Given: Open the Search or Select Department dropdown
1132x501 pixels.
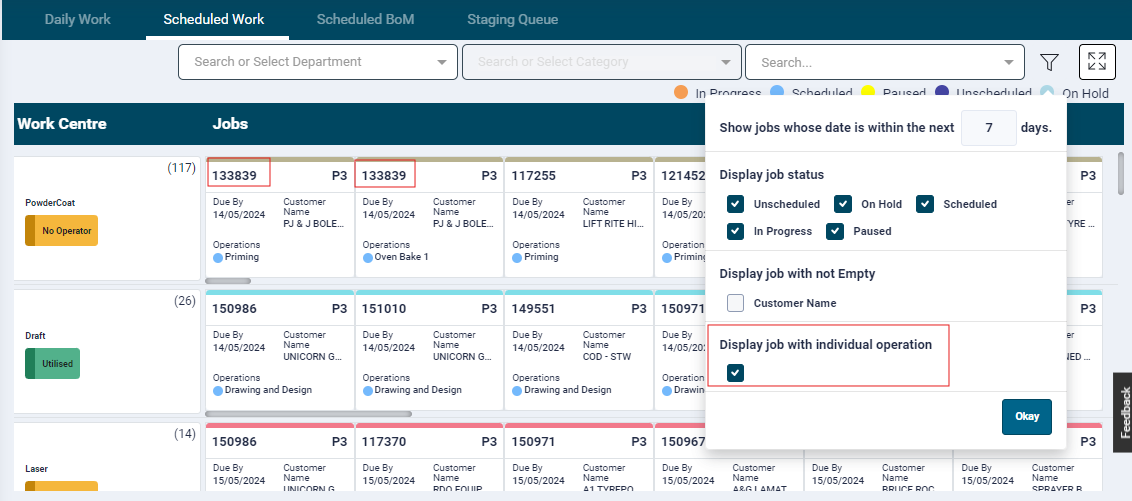Looking at the screenshot, I should [317, 62].
